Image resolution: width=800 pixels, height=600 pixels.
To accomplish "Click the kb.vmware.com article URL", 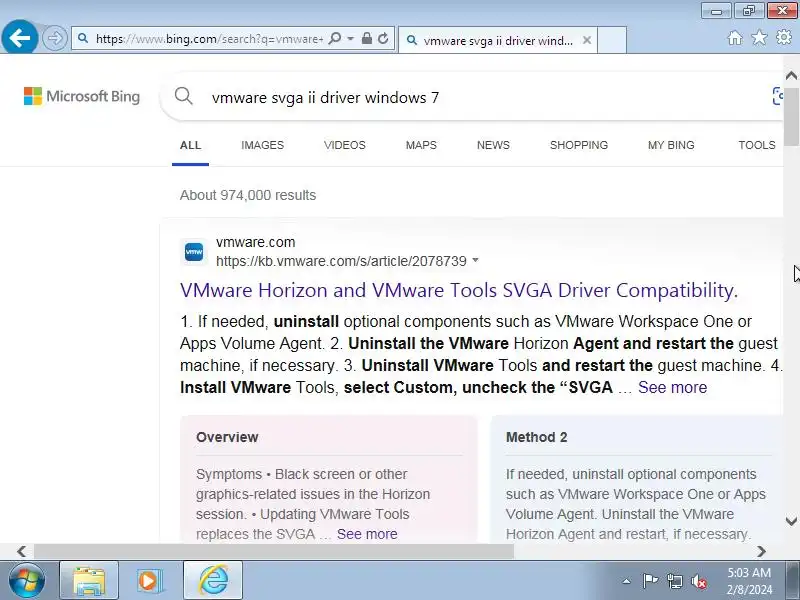I will 341,261.
